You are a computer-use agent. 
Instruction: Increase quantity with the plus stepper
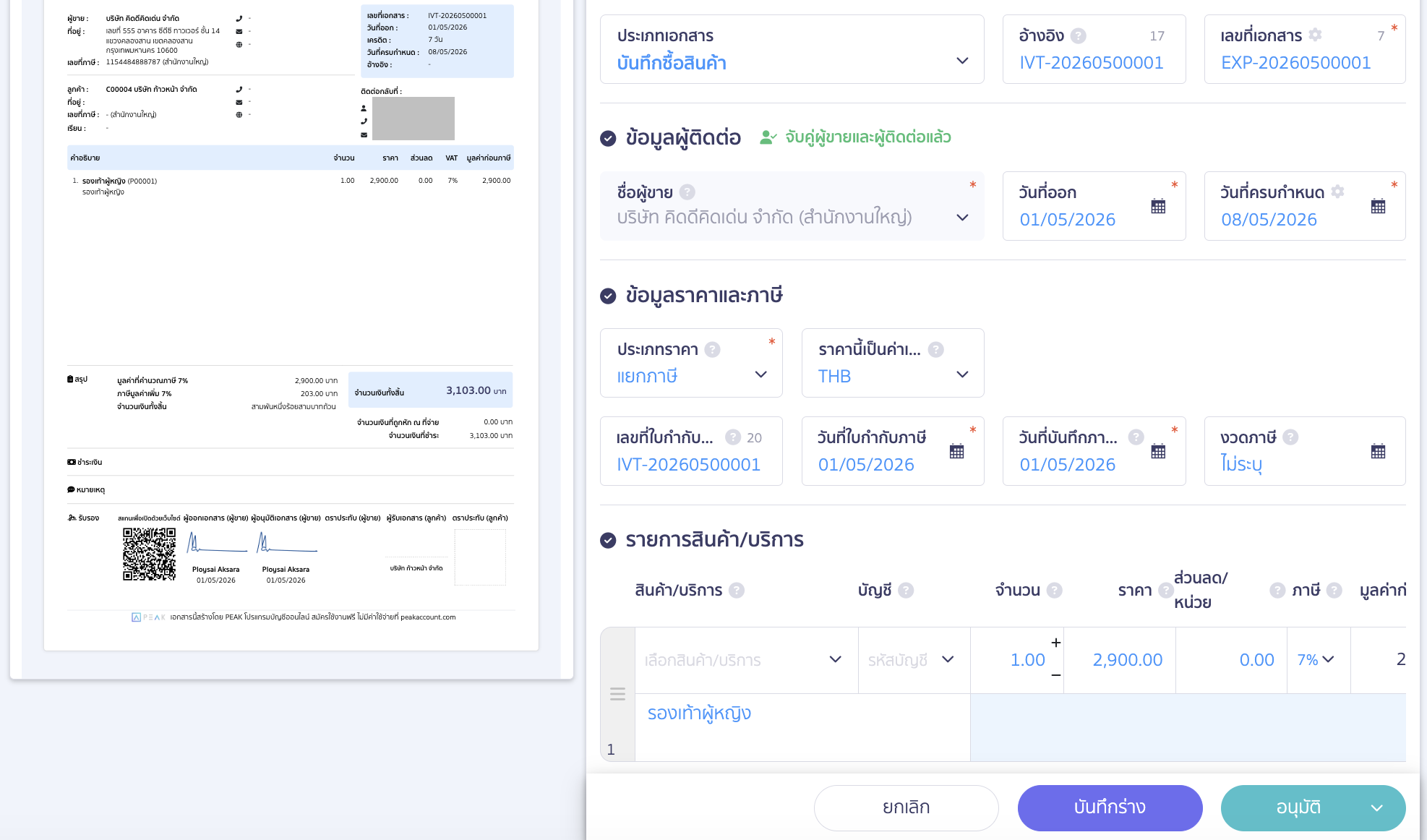click(1055, 643)
